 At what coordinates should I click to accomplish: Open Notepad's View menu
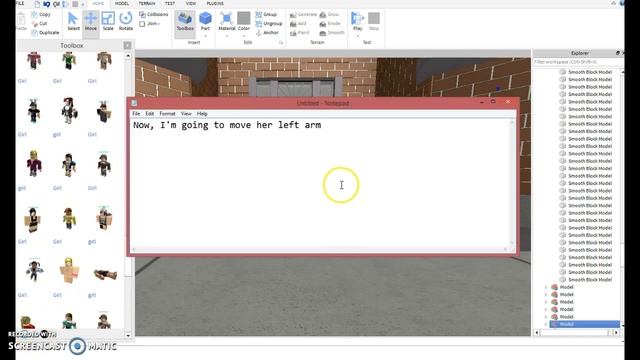pyautogui.click(x=186, y=113)
